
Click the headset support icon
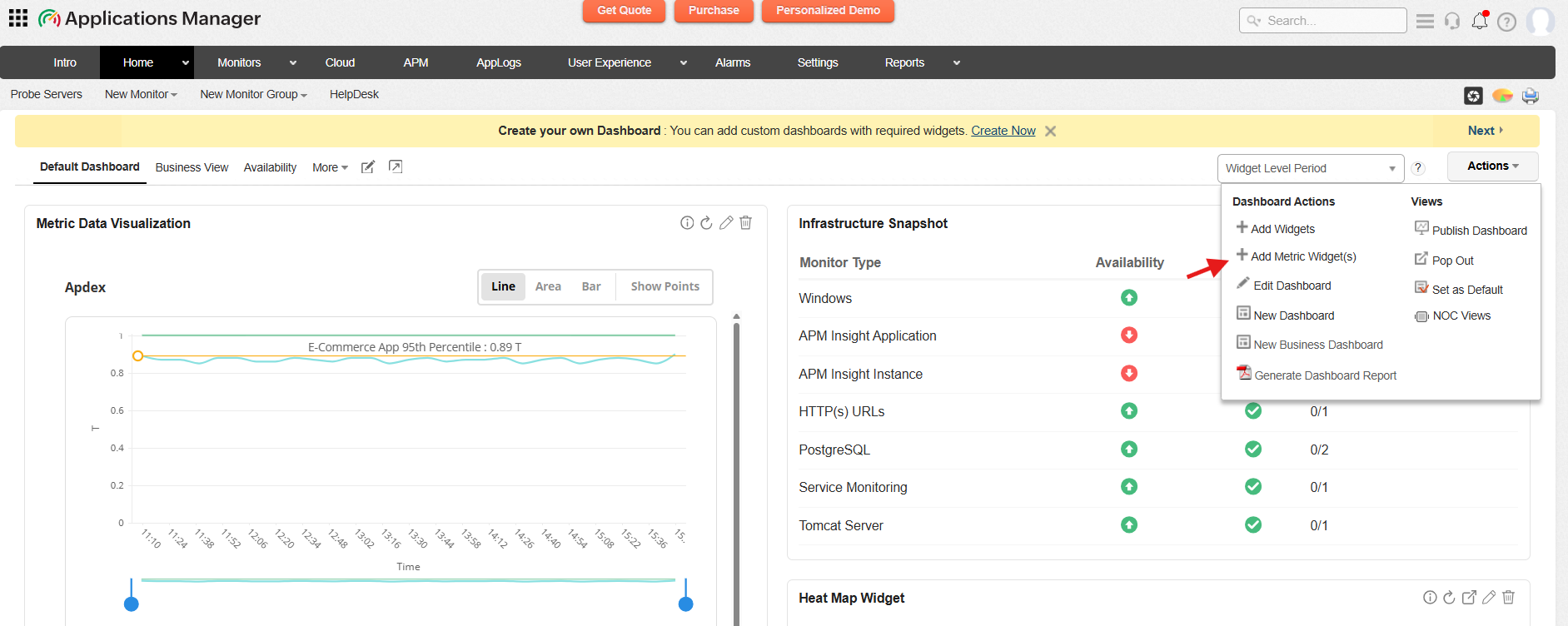[x=1452, y=21]
